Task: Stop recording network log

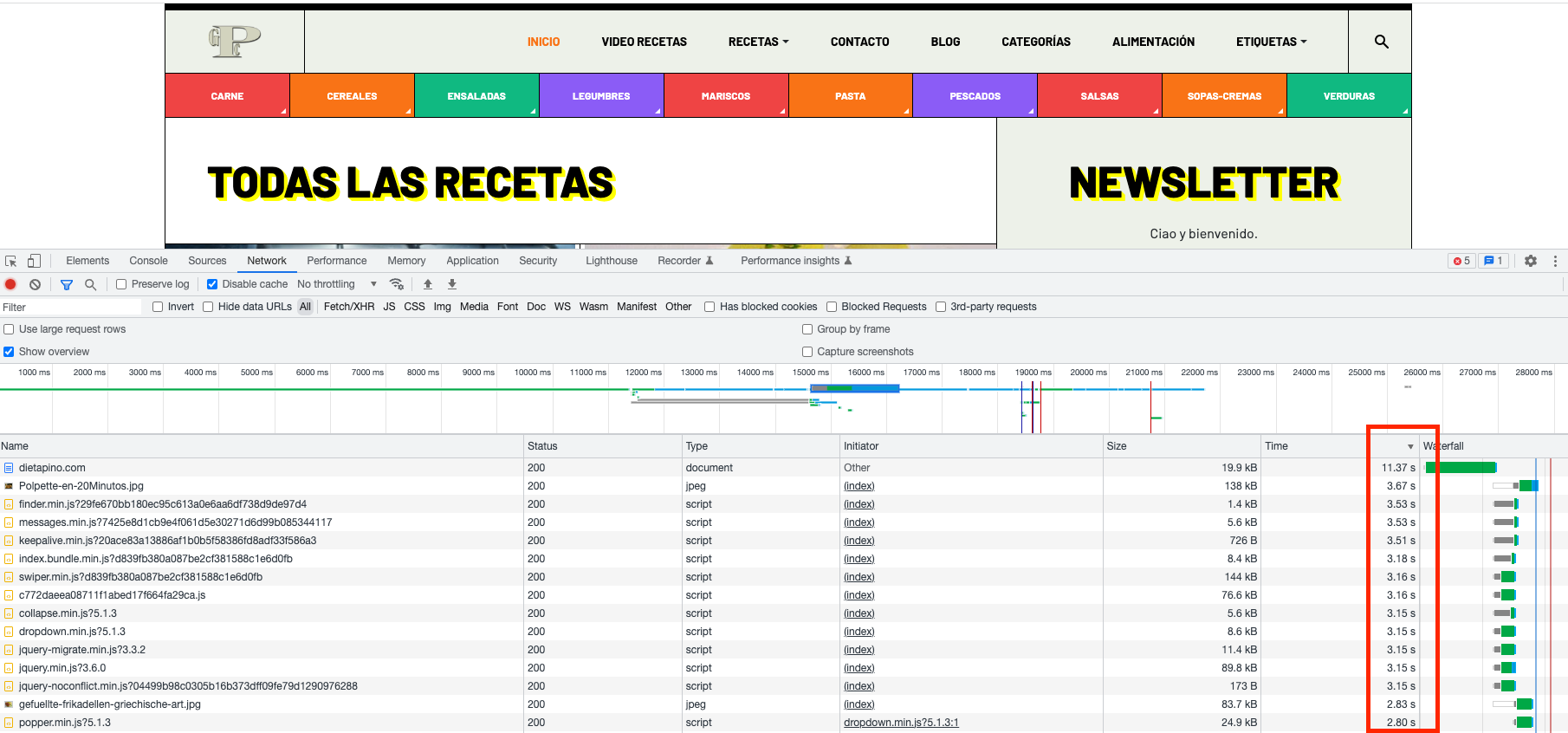Action: (x=10, y=284)
